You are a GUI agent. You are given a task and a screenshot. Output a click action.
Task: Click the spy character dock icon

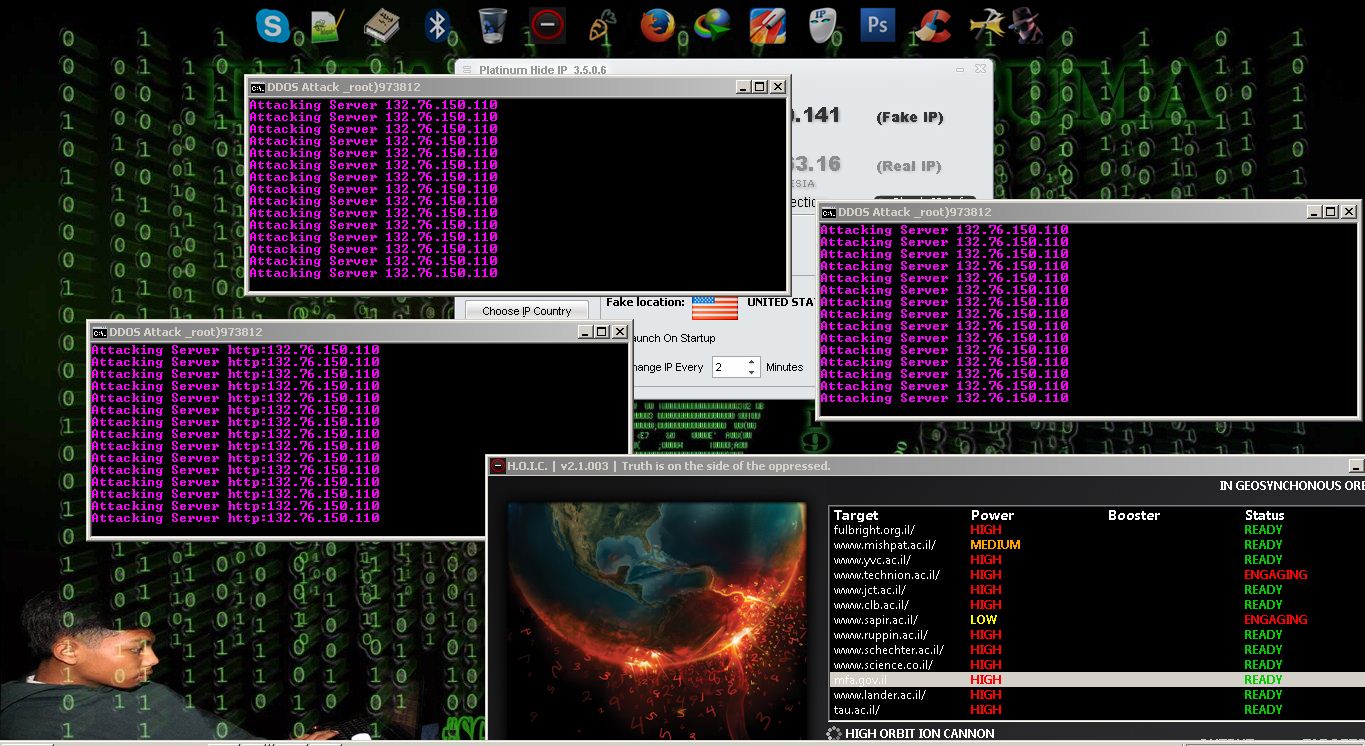[1028, 25]
